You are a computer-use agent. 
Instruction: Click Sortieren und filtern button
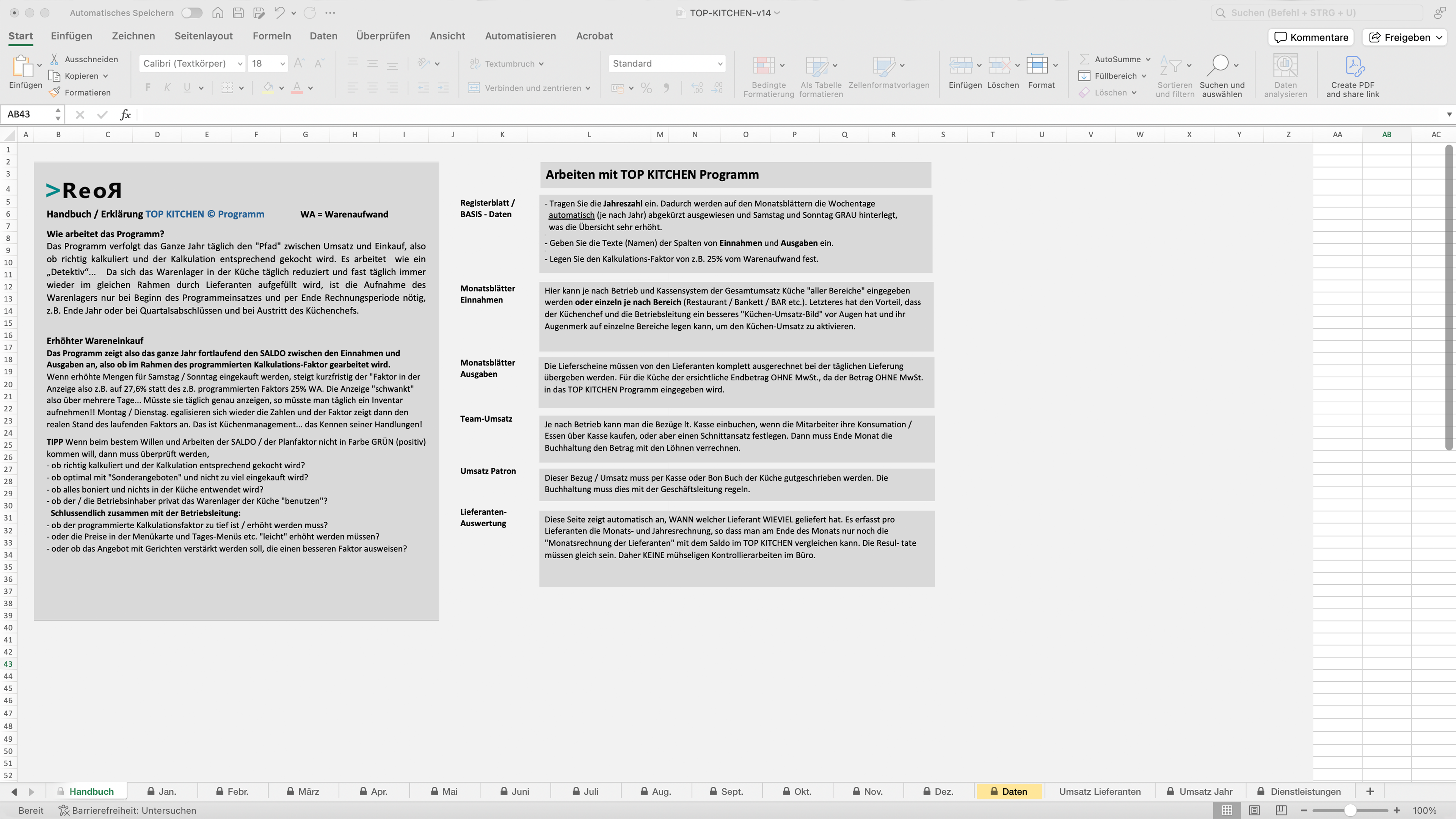[x=1175, y=77]
